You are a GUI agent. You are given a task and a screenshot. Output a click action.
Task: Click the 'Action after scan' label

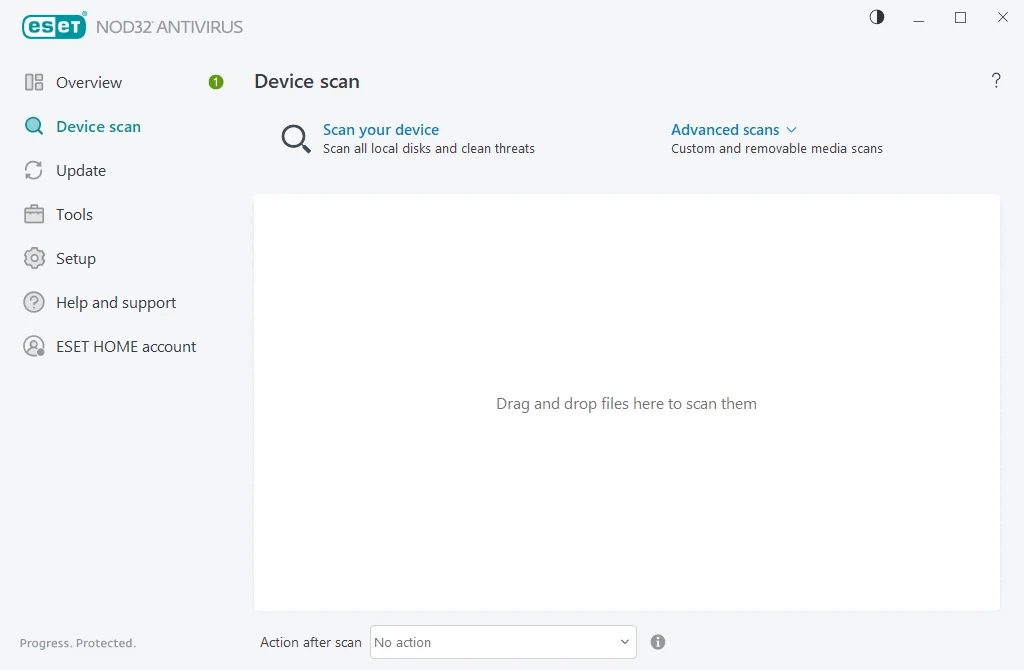pyautogui.click(x=310, y=643)
